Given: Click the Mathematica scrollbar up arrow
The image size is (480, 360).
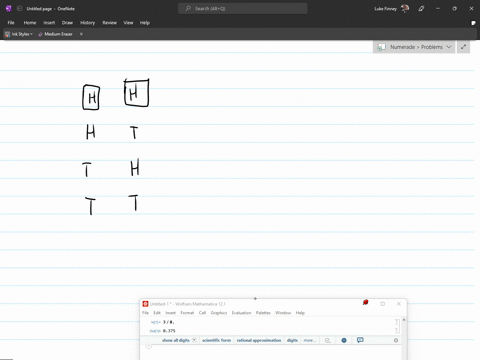Looking at the screenshot, I should tap(404, 320).
